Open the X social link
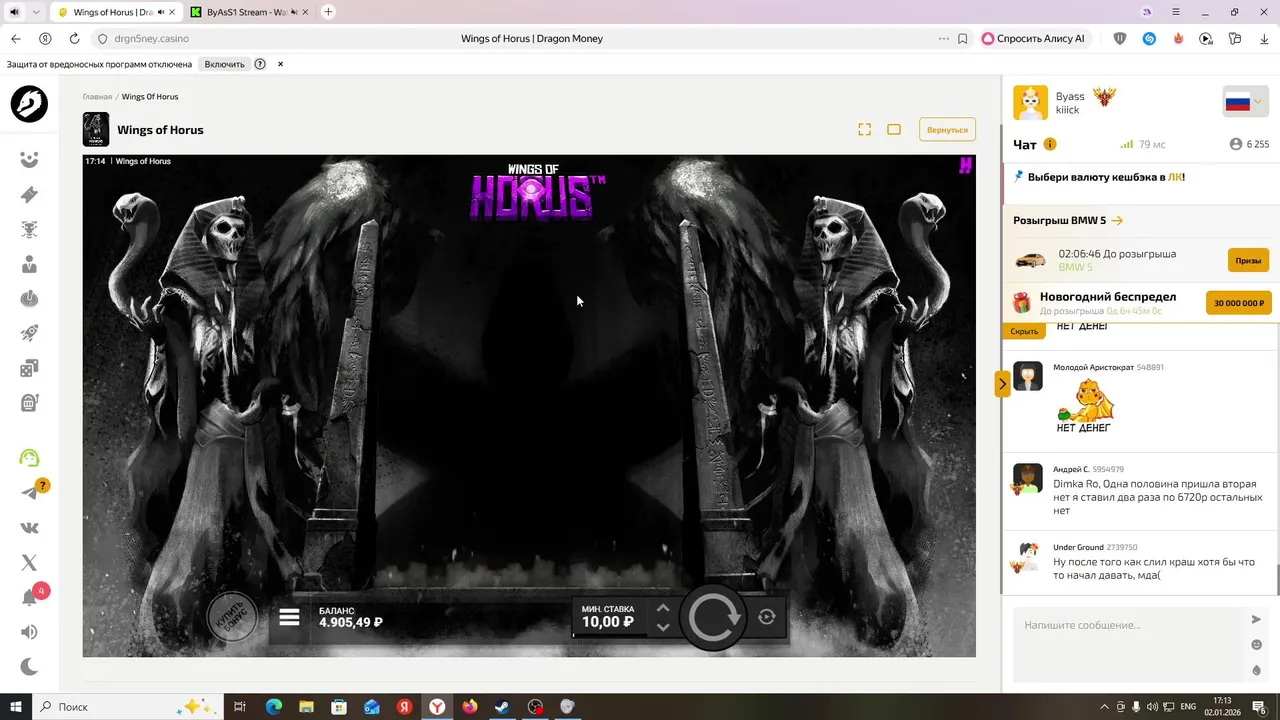Image resolution: width=1280 pixels, height=720 pixels. (29, 563)
